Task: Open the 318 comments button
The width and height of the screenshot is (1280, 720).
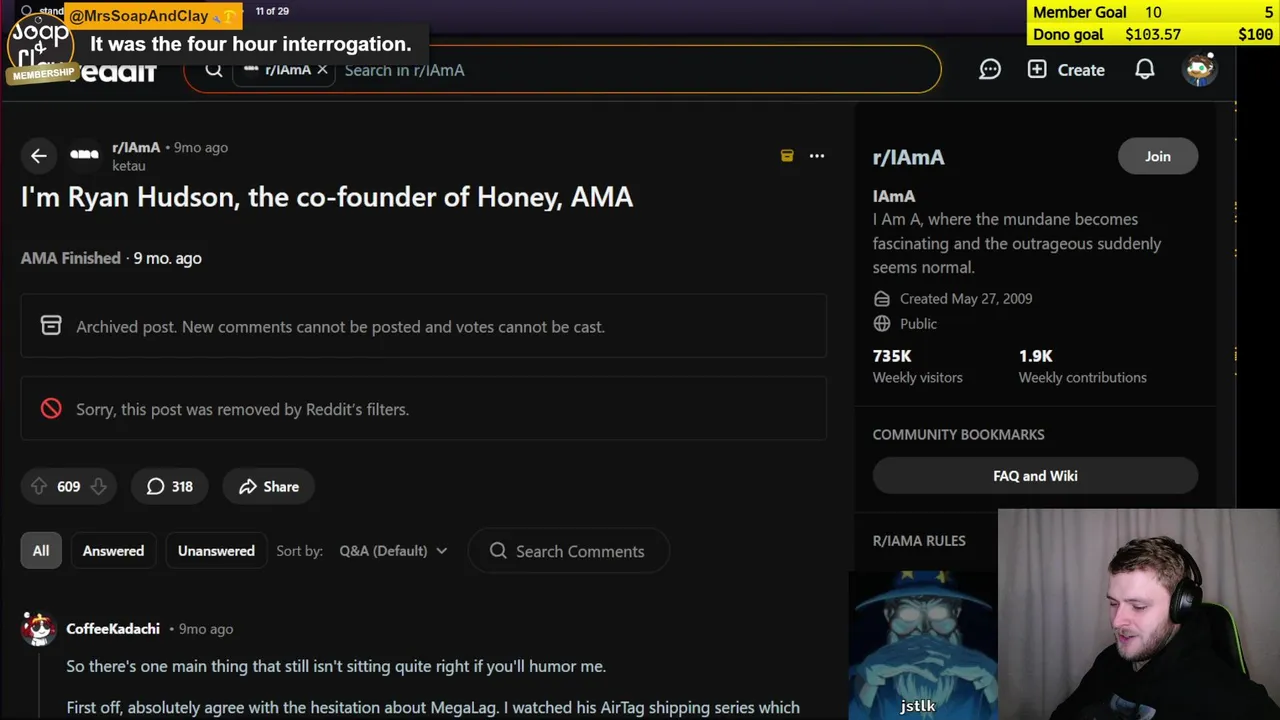Action: 169,487
